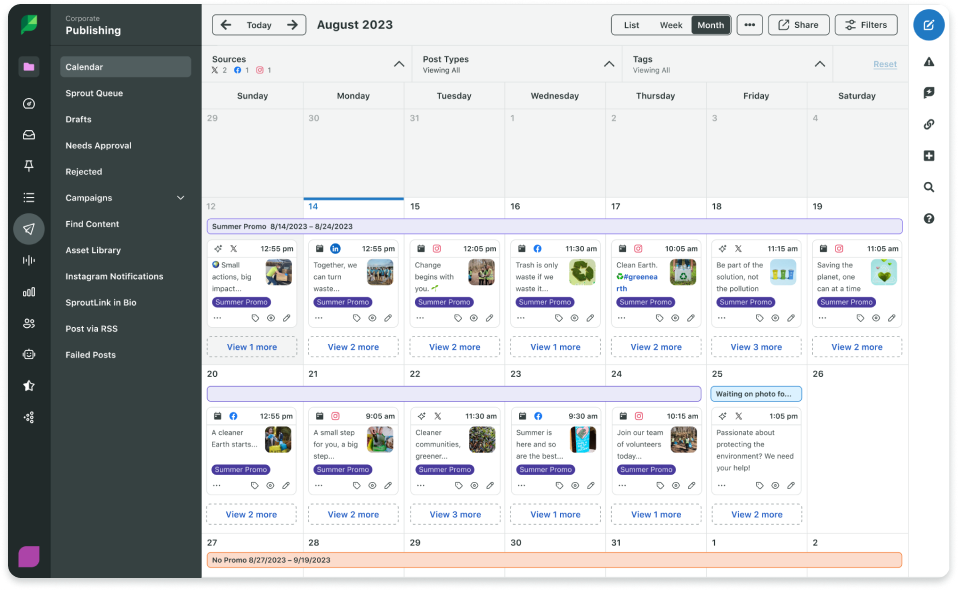Click the Reset filters link
The image size is (958, 590).
[884, 64]
